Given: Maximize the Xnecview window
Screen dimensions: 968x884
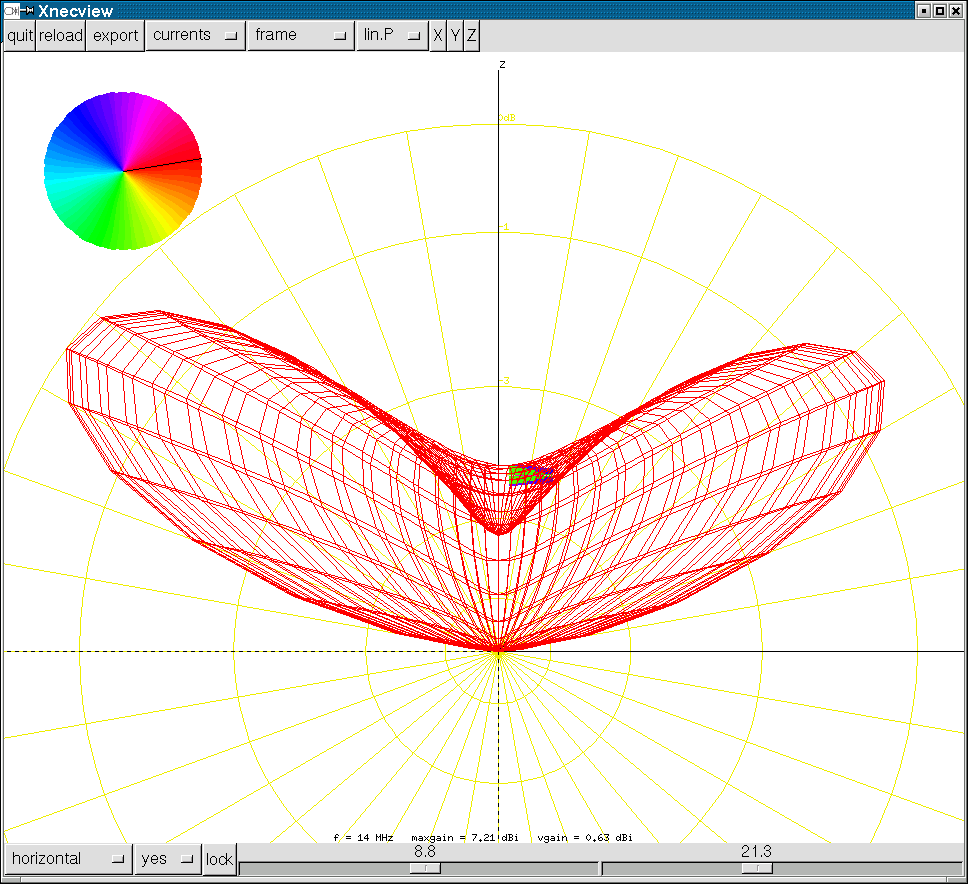Looking at the screenshot, I should click(x=940, y=10).
